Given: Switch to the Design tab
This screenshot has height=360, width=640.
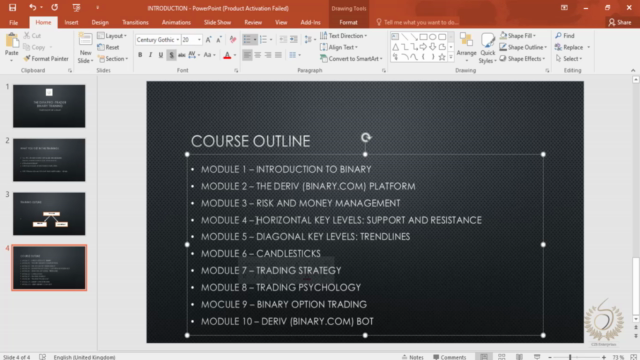Looking at the screenshot, I should (x=100, y=22).
